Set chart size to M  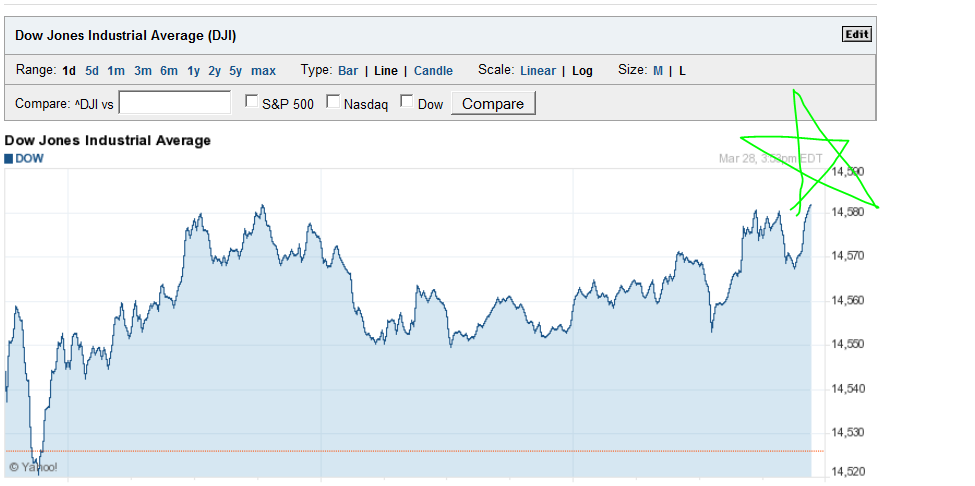[658, 71]
